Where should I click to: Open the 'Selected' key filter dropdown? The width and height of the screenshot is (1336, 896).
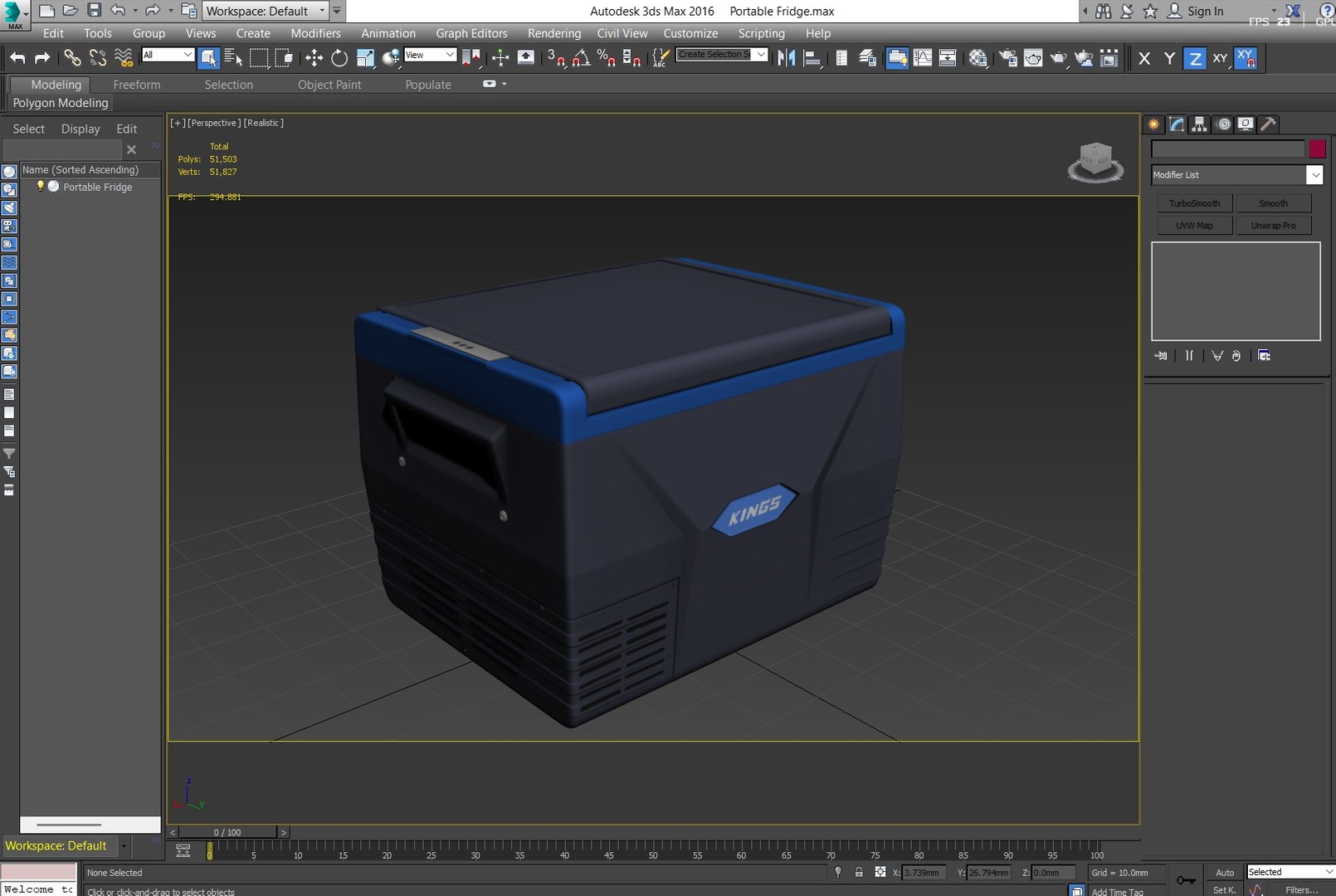[x=1290, y=872]
